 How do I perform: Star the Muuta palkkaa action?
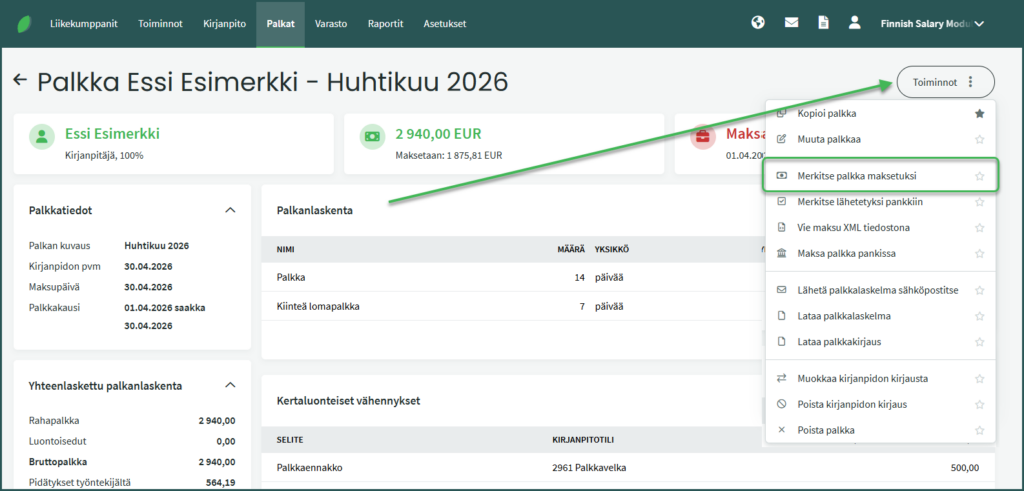pyautogui.click(x=979, y=139)
